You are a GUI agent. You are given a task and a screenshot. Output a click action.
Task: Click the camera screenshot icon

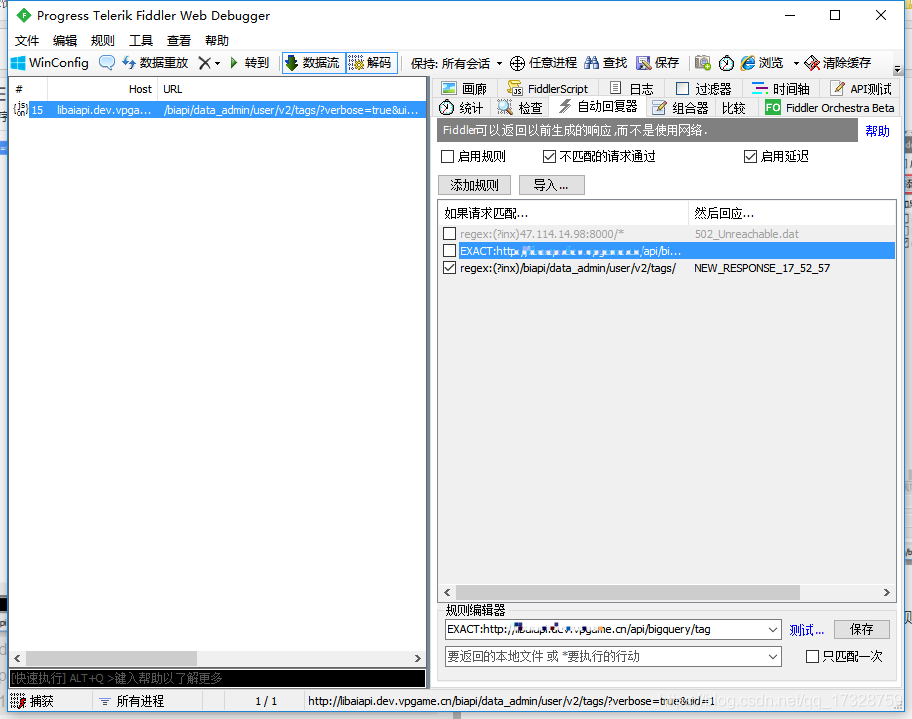703,63
